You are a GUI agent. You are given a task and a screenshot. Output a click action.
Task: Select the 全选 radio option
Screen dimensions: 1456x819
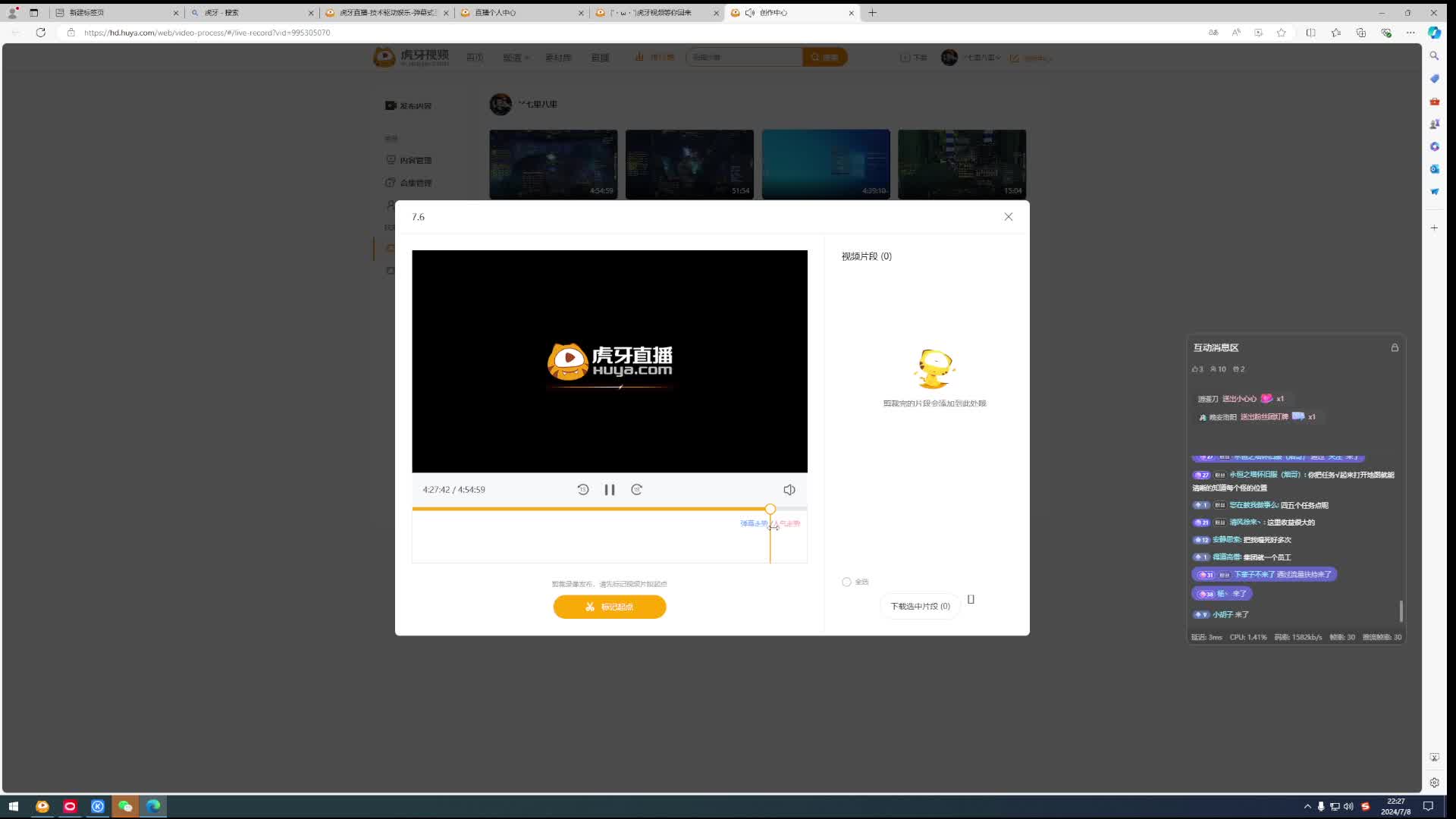(x=846, y=582)
